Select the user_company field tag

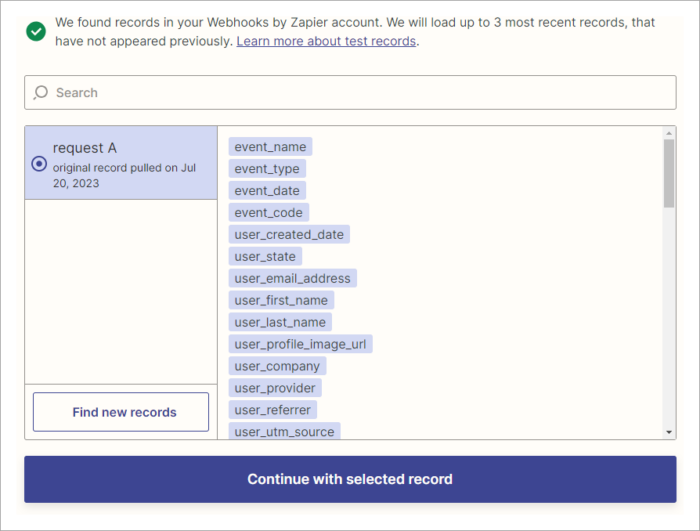coord(277,366)
